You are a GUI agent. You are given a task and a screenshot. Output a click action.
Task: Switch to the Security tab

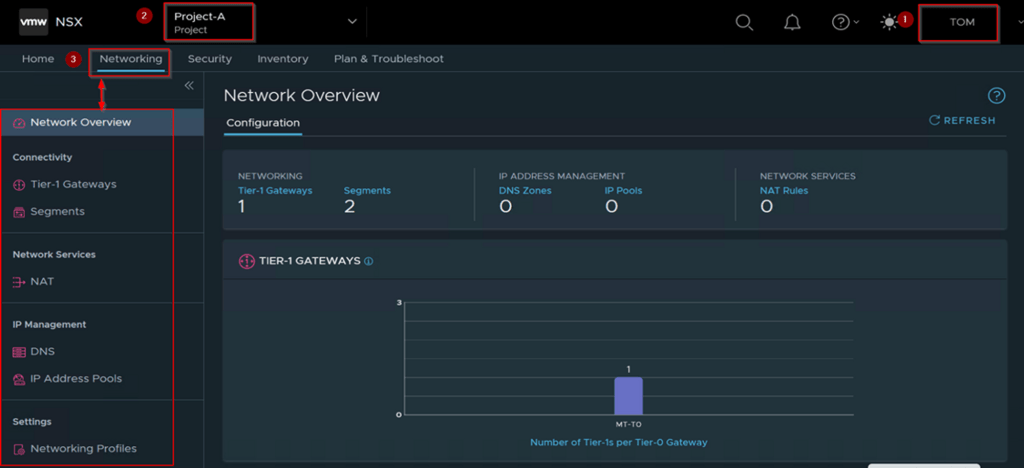click(209, 59)
